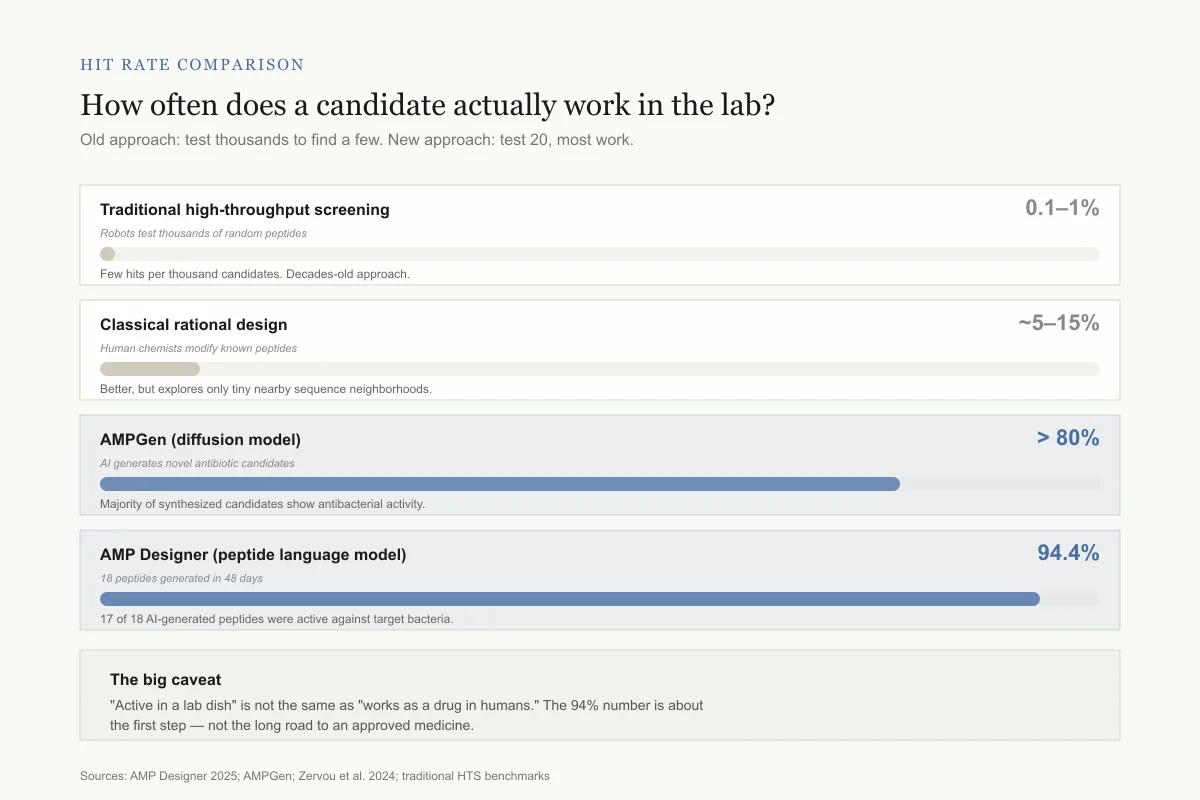1200x800 pixels.
Task: Select the caveat paragraph about lab dish activity
Action: pyautogui.click(x=407, y=715)
